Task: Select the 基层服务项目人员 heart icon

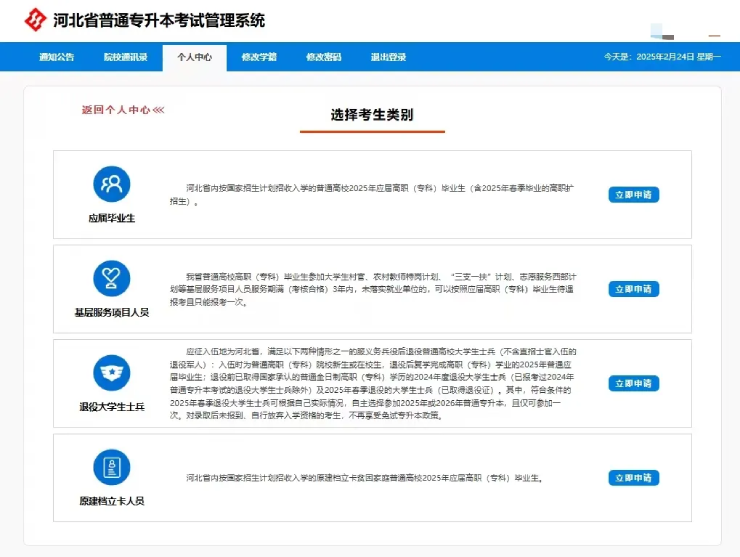Action: click(x=111, y=279)
